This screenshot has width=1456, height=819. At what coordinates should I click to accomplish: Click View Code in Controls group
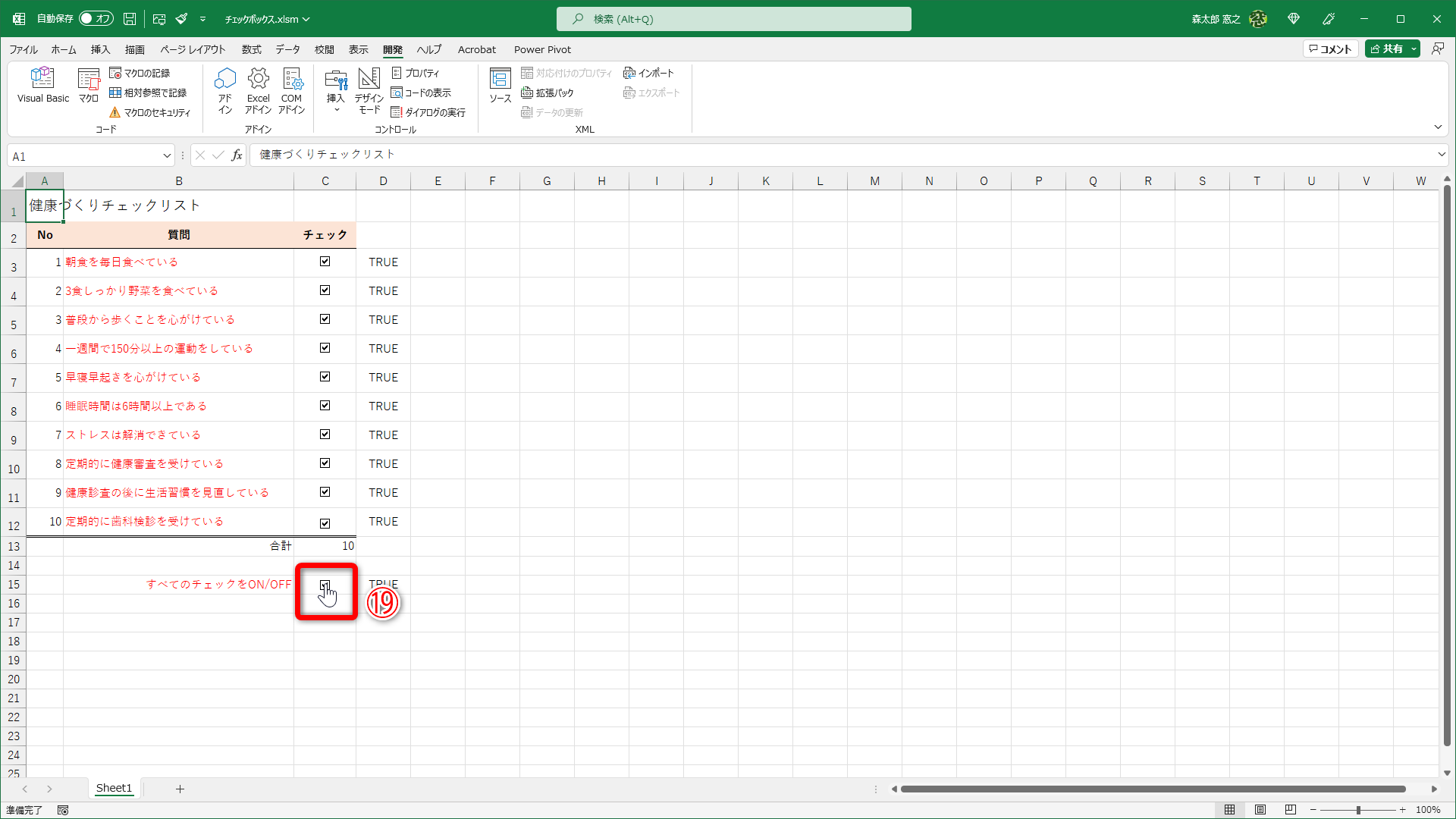(x=422, y=93)
